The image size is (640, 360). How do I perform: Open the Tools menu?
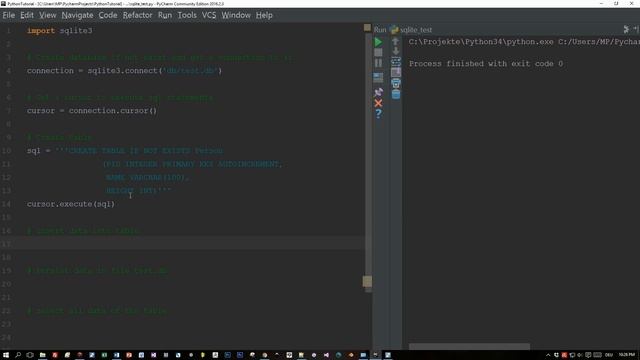187,15
